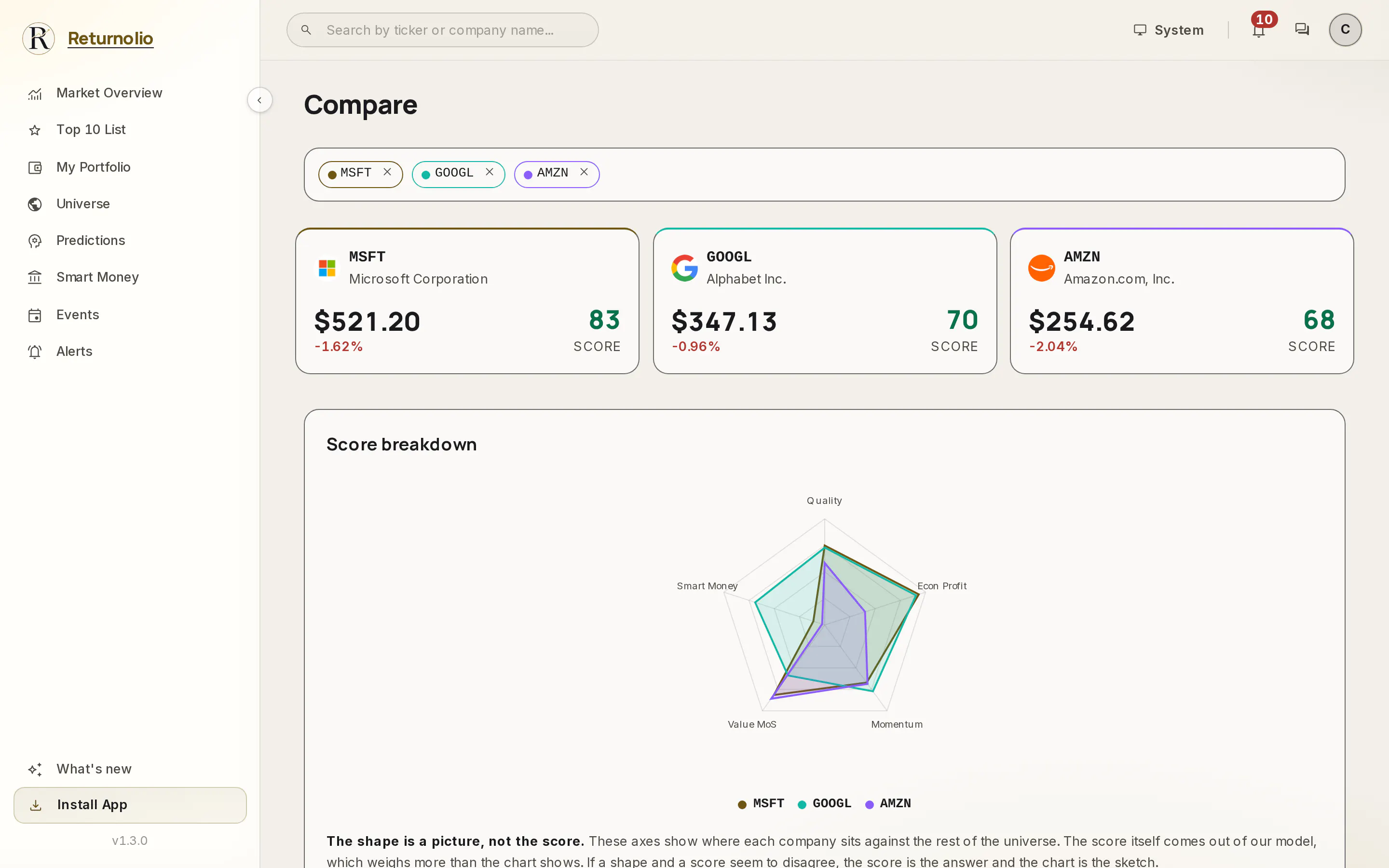The width and height of the screenshot is (1389, 868).
Task: Collapse the sidebar with chevron button
Action: 259,100
